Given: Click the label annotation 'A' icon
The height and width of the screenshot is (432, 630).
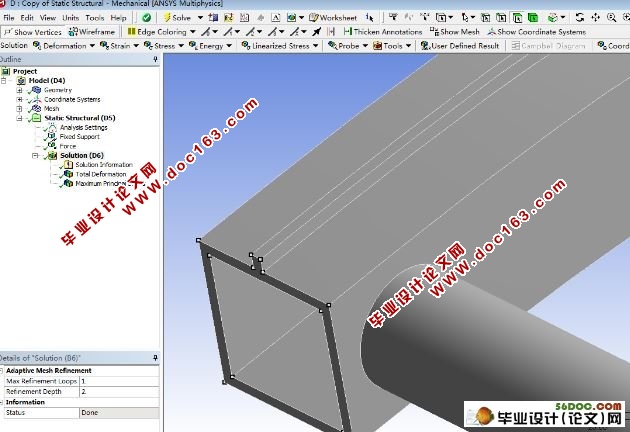Looking at the screenshot, I should tap(276, 18).
